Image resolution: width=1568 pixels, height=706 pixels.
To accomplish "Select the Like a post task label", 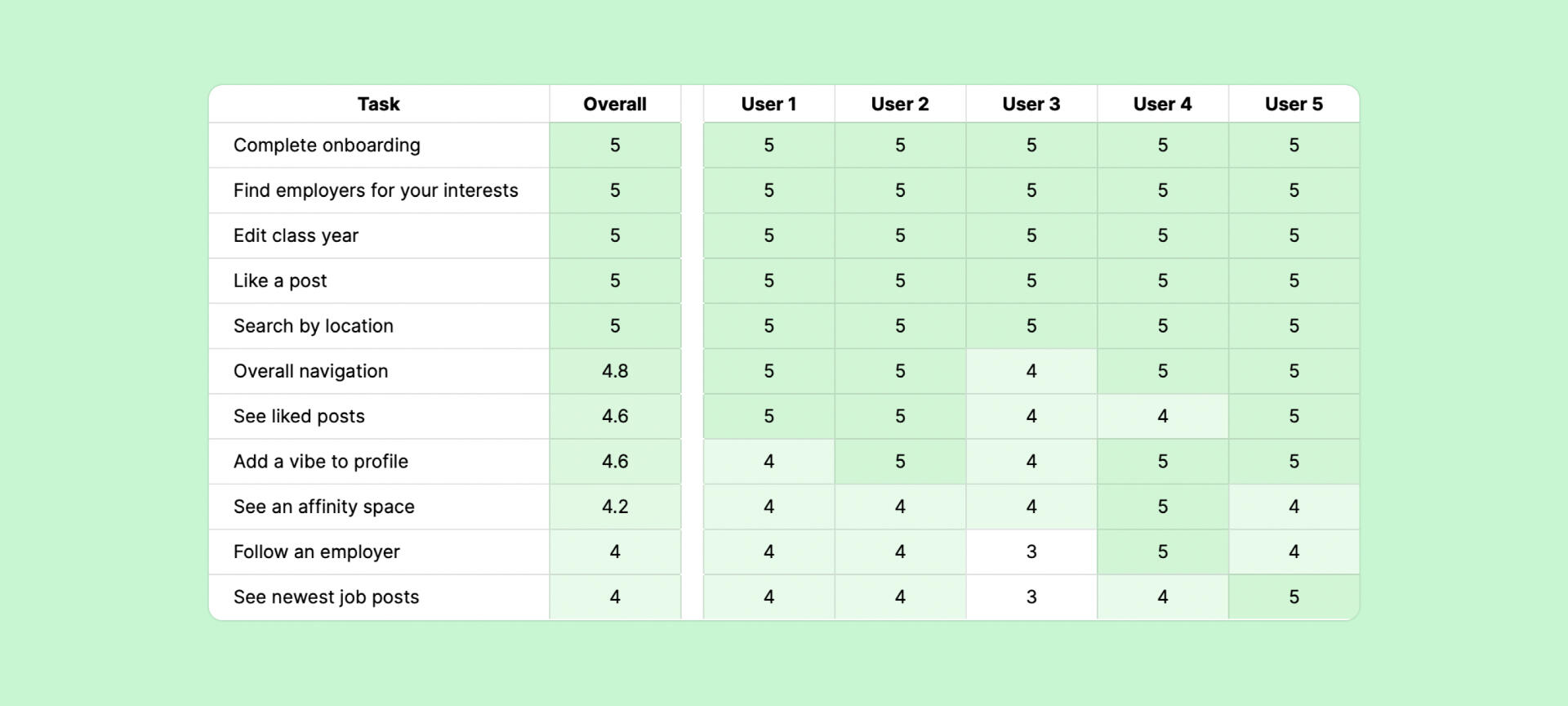I will tap(280, 281).
